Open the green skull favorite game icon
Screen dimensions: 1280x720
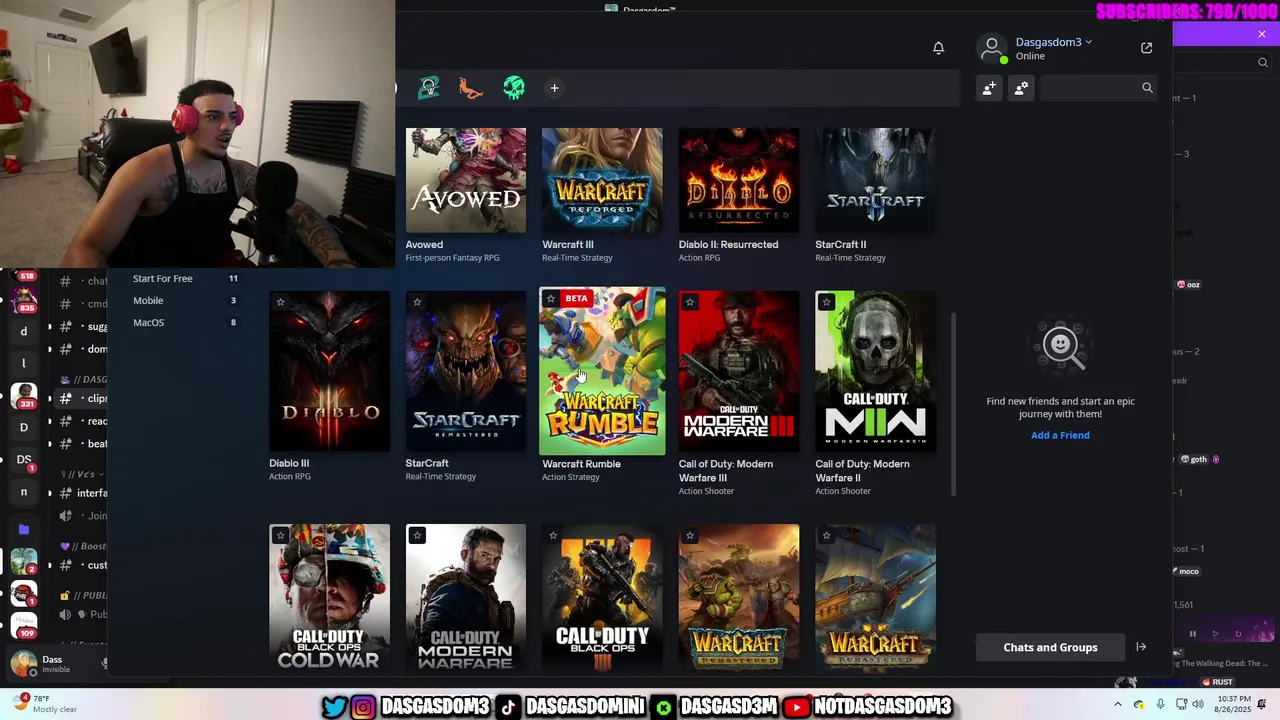click(x=514, y=88)
